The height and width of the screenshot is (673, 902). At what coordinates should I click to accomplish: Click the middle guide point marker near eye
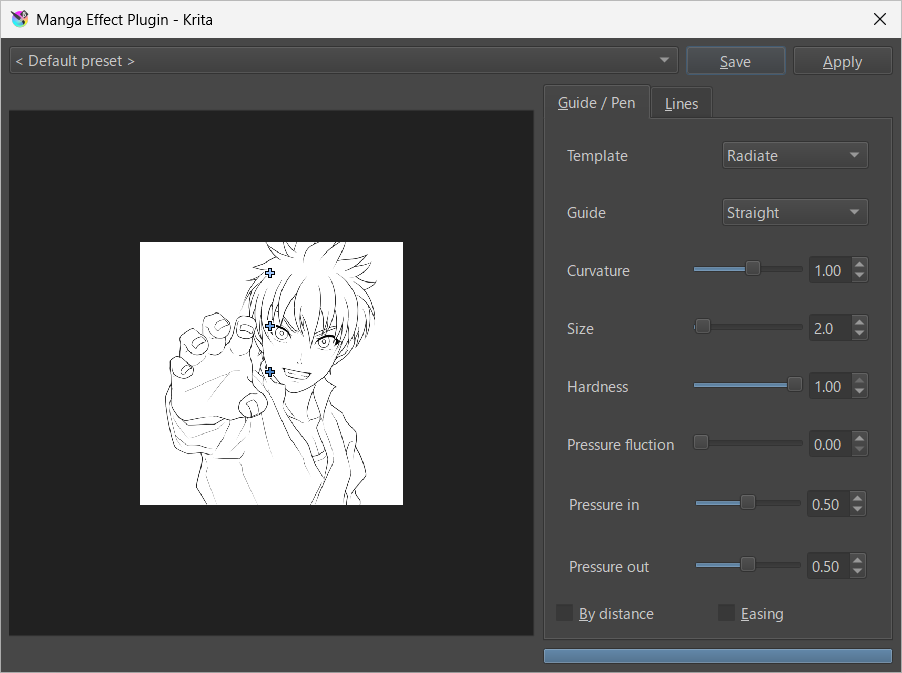pos(270,326)
